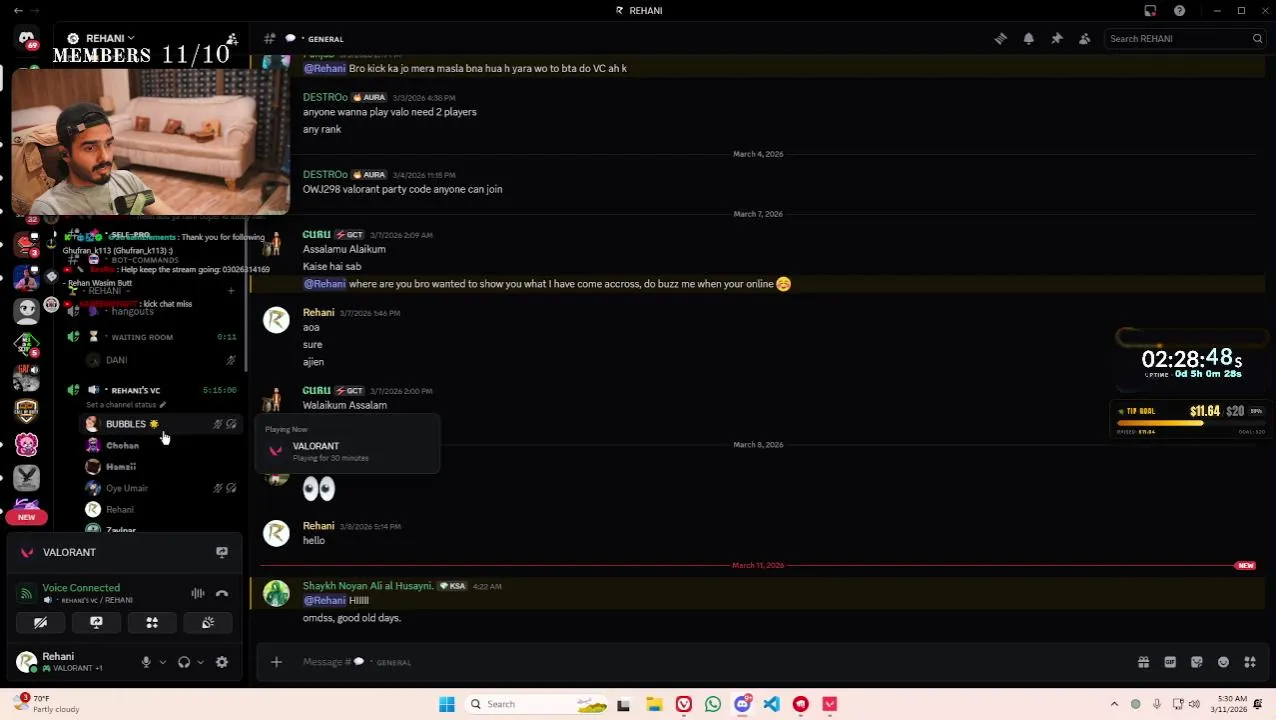Open the pink flower server icon
Viewport: 1276px width, 720px height.
pos(26,444)
